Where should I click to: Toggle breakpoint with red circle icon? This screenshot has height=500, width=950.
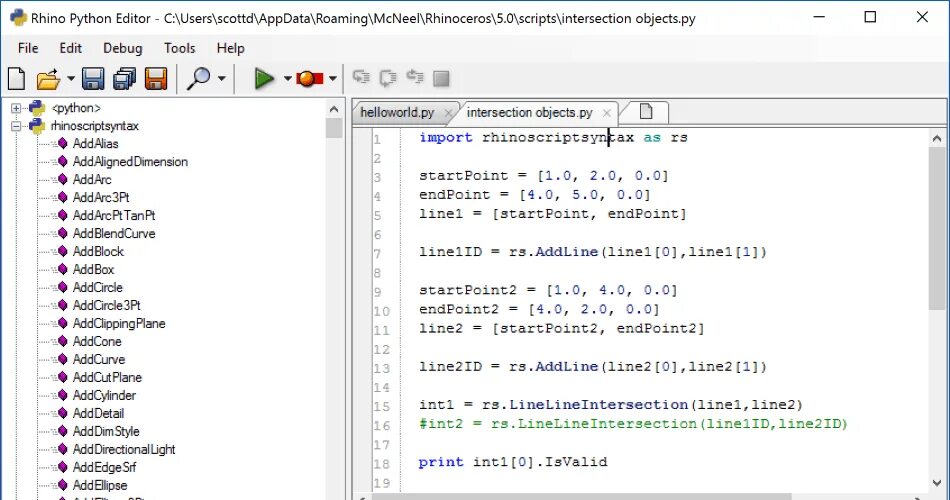(309, 79)
